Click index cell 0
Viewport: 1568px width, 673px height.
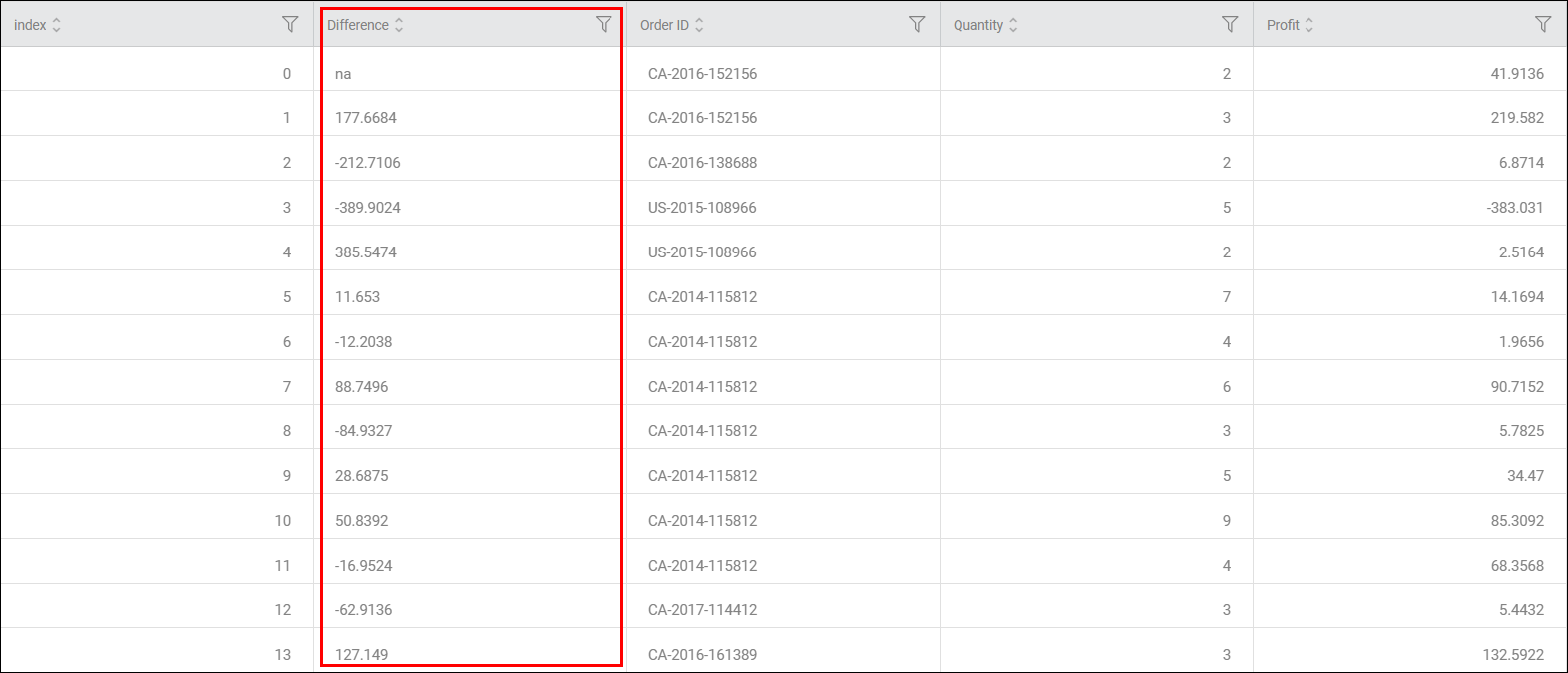pyautogui.click(x=287, y=74)
